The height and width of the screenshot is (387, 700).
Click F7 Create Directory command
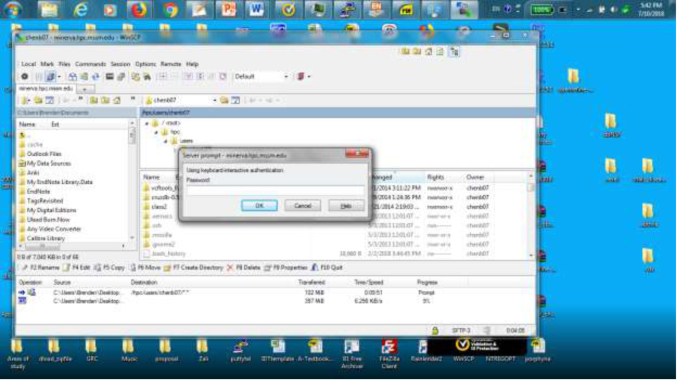point(193,268)
